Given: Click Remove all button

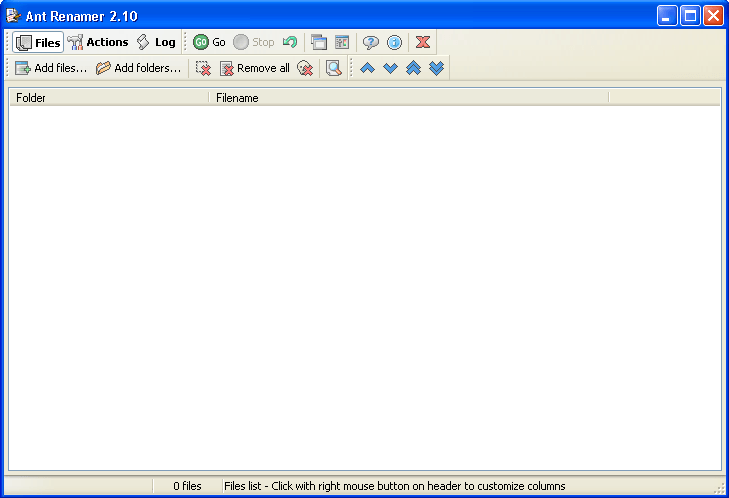Looking at the screenshot, I should pos(255,68).
